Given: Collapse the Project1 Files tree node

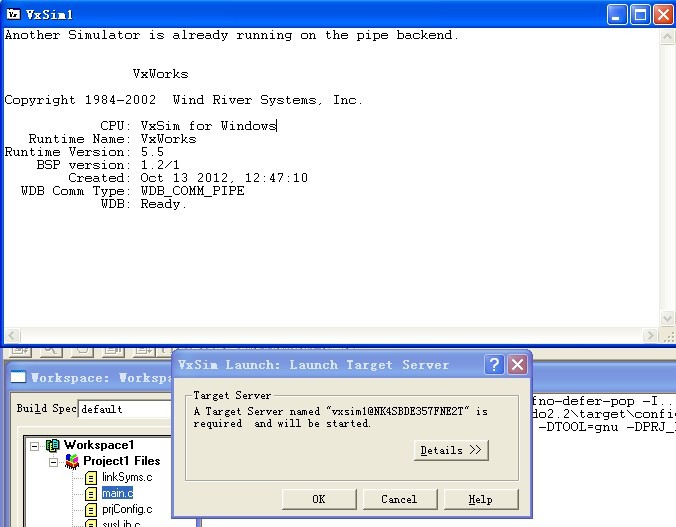Looking at the screenshot, I should coord(53,462).
